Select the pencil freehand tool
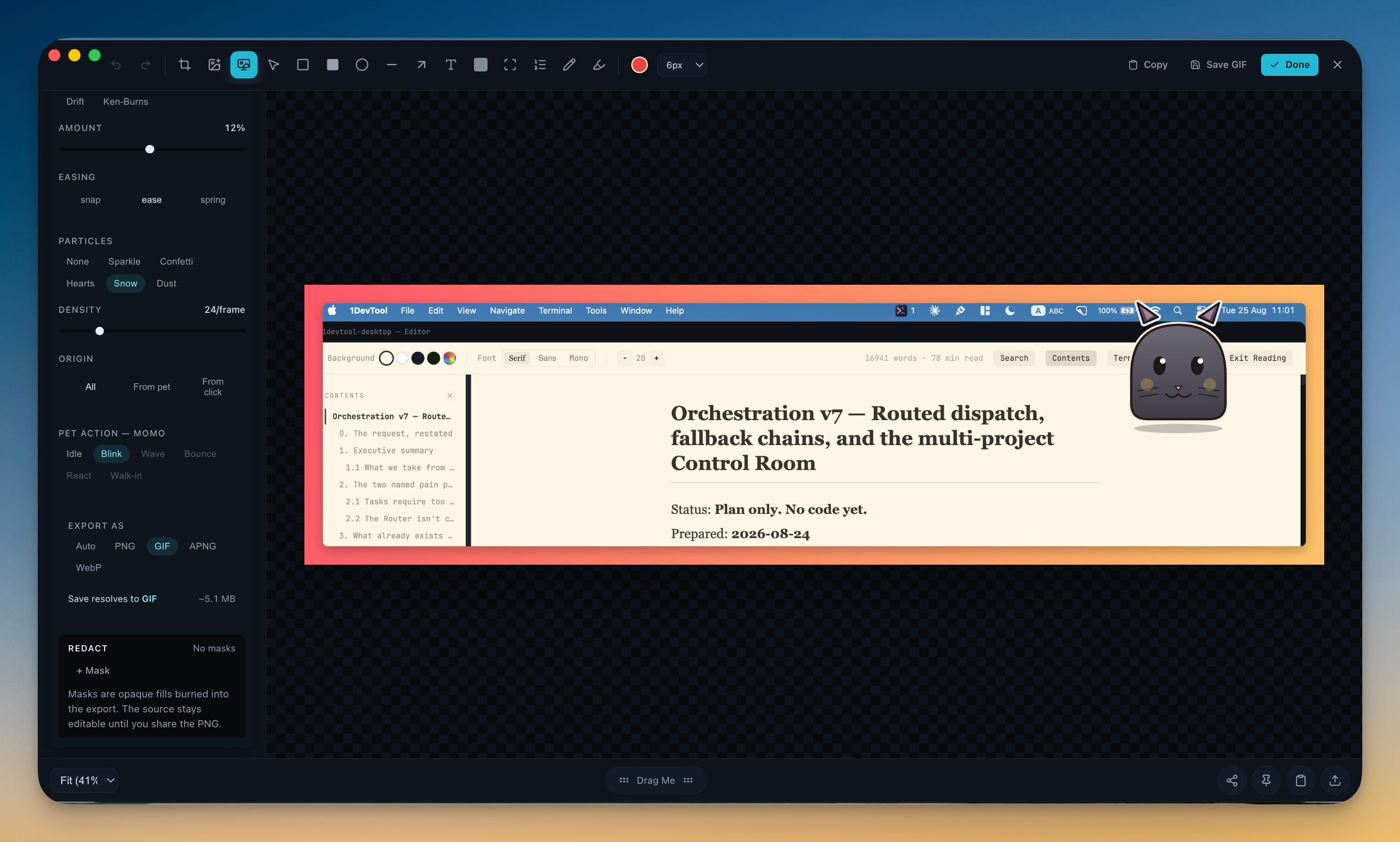 [x=569, y=65]
